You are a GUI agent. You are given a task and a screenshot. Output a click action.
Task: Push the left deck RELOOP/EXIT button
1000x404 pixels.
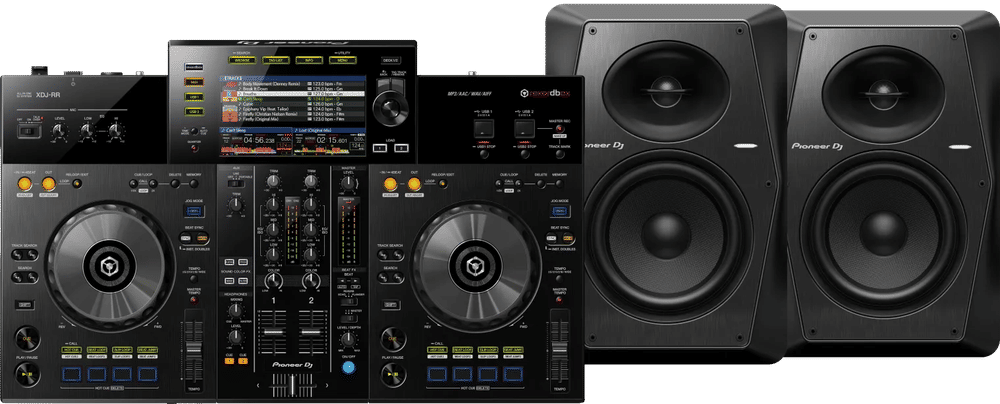[77, 184]
